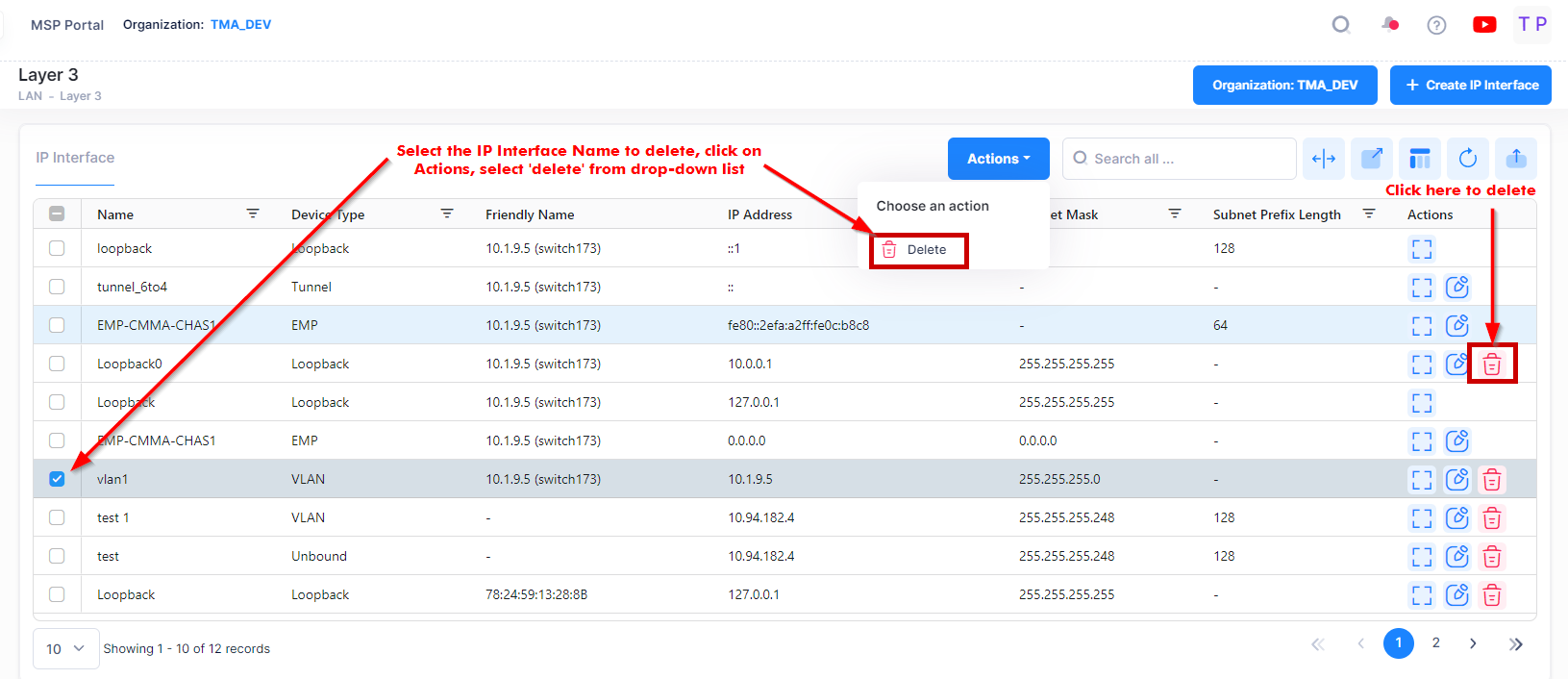Open the help question mark icon
The height and width of the screenshot is (679, 1568).
tap(1436, 25)
